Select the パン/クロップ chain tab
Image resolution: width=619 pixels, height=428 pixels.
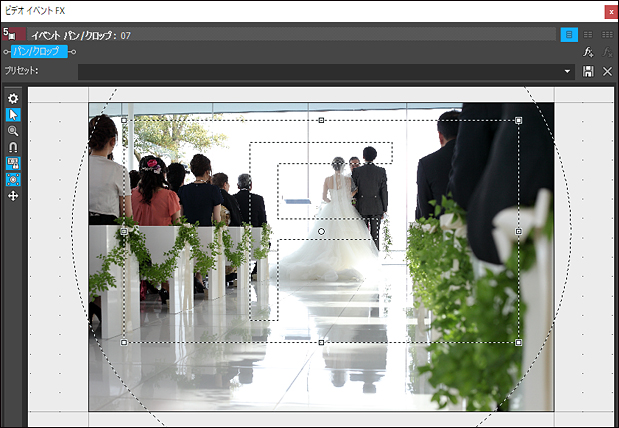39,51
